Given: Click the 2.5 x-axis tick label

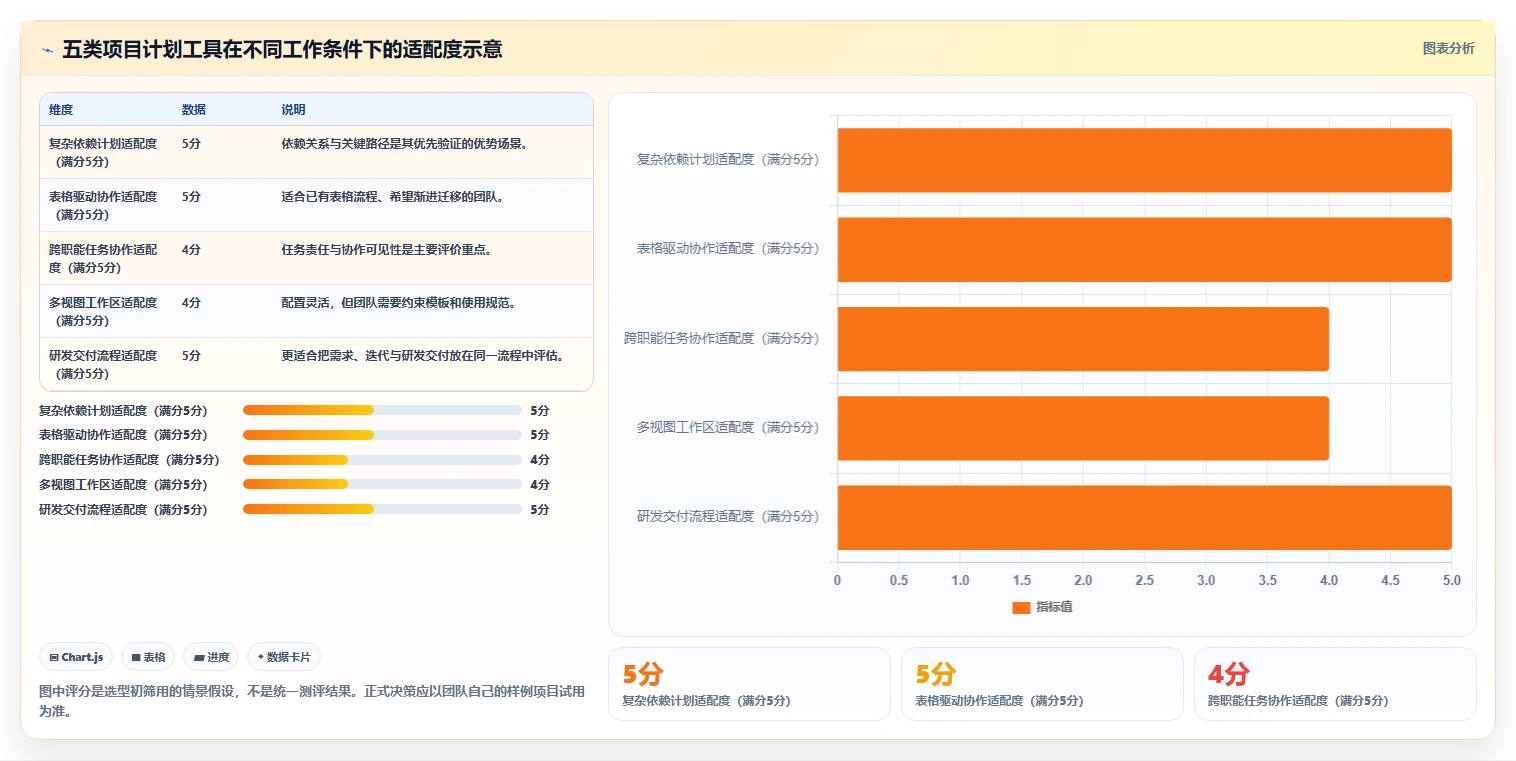Looking at the screenshot, I should [1144, 580].
